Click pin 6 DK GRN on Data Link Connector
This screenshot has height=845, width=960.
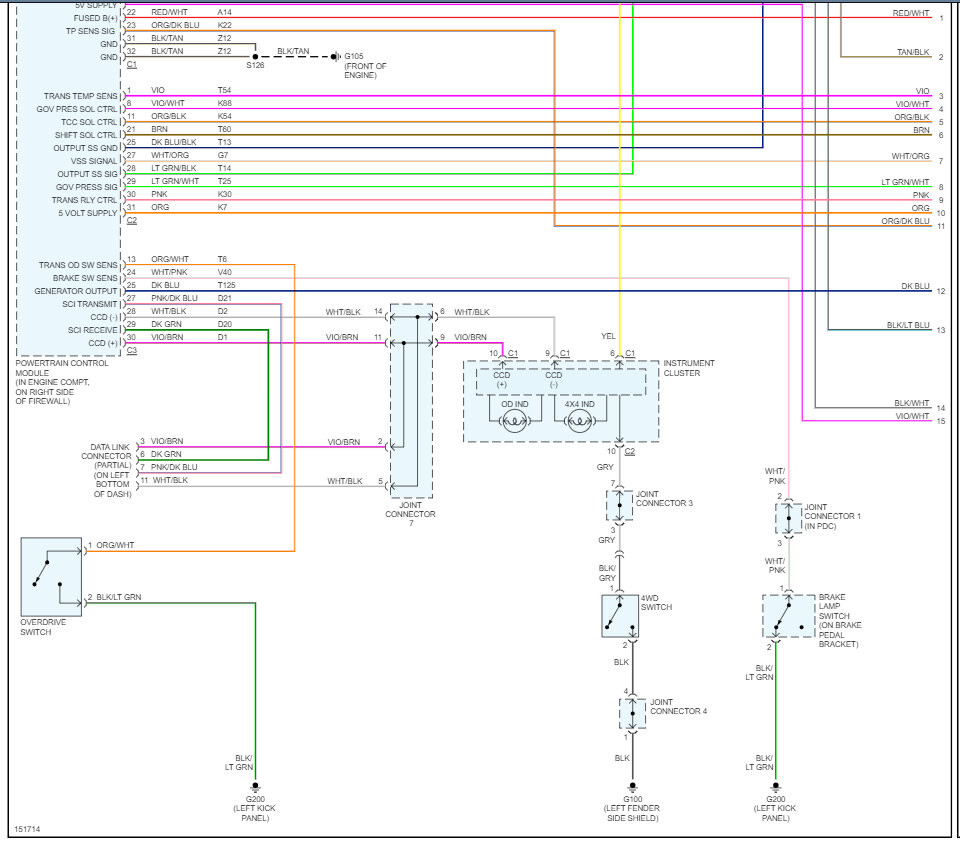tap(160, 454)
